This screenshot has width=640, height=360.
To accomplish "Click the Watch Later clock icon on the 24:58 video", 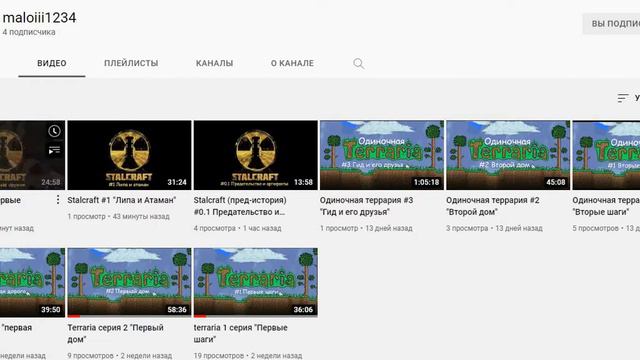I will tap(54, 131).
